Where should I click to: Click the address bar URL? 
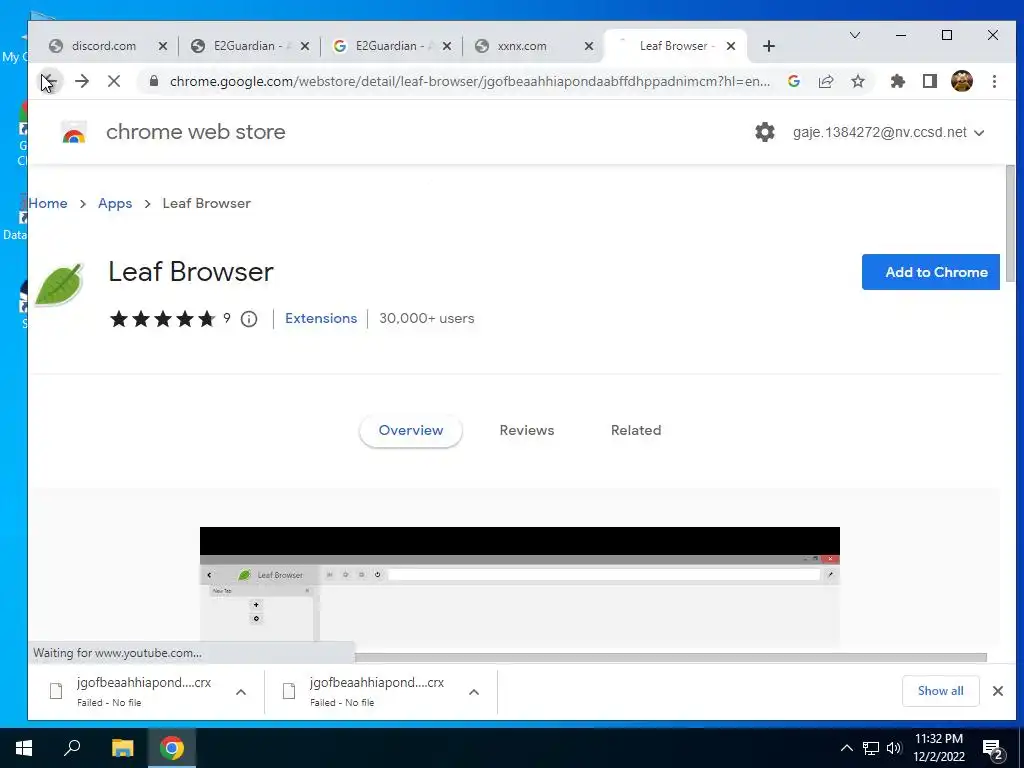(x=469, y=82)
